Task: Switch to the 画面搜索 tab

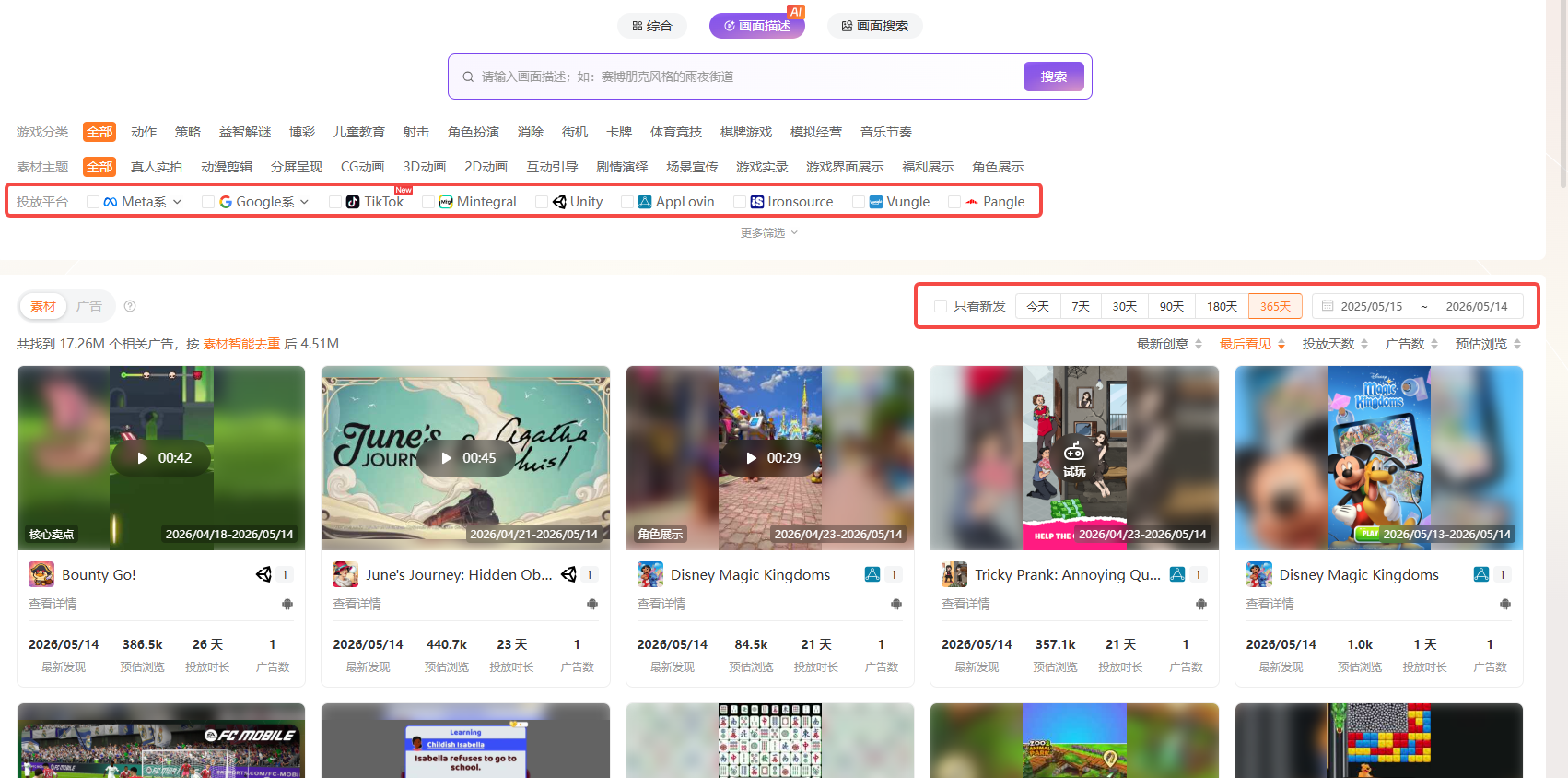Action: 875,26
